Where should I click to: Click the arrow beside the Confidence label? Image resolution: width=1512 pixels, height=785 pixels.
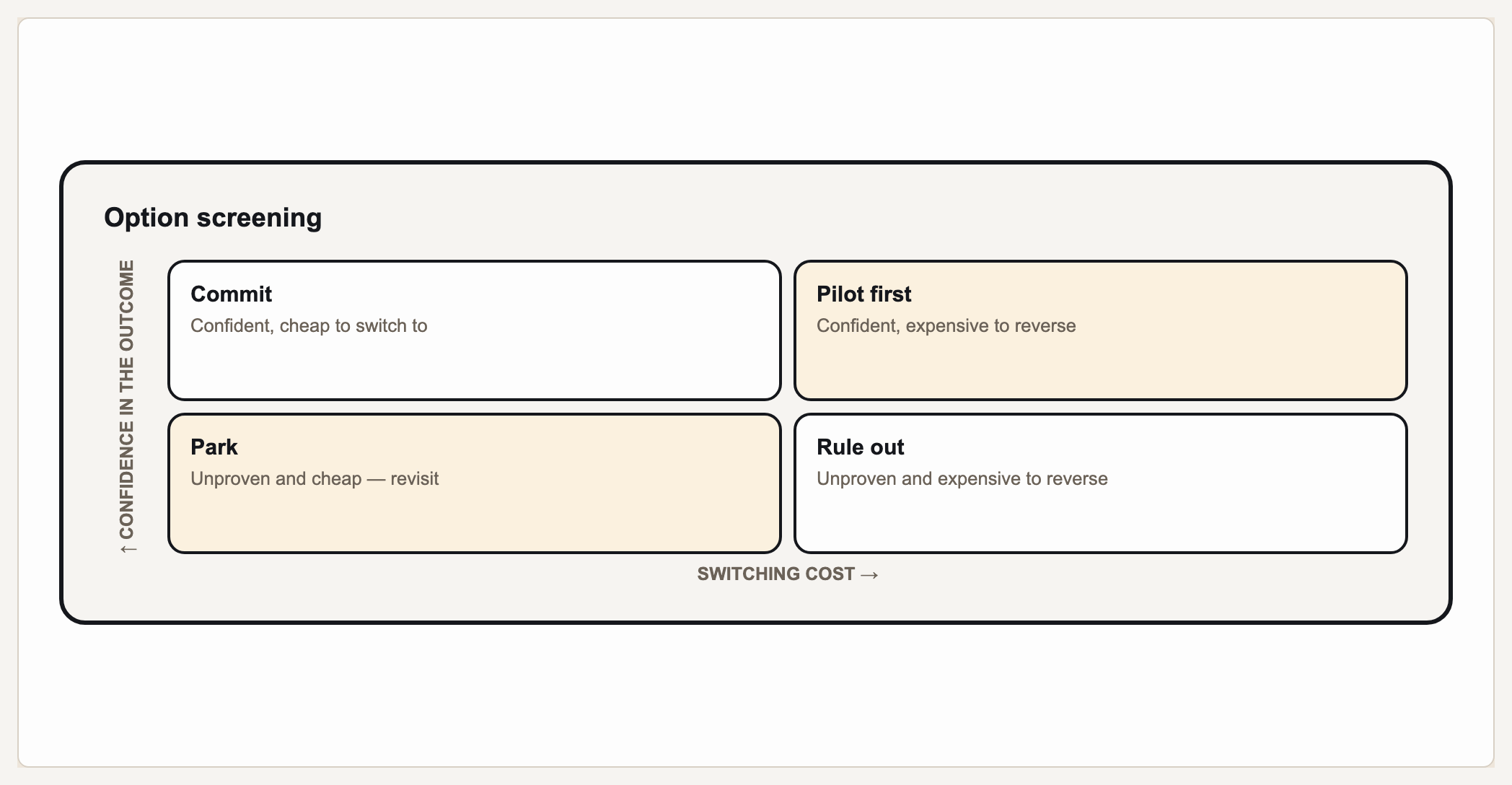pyautogui.click(x=128, y=550)
